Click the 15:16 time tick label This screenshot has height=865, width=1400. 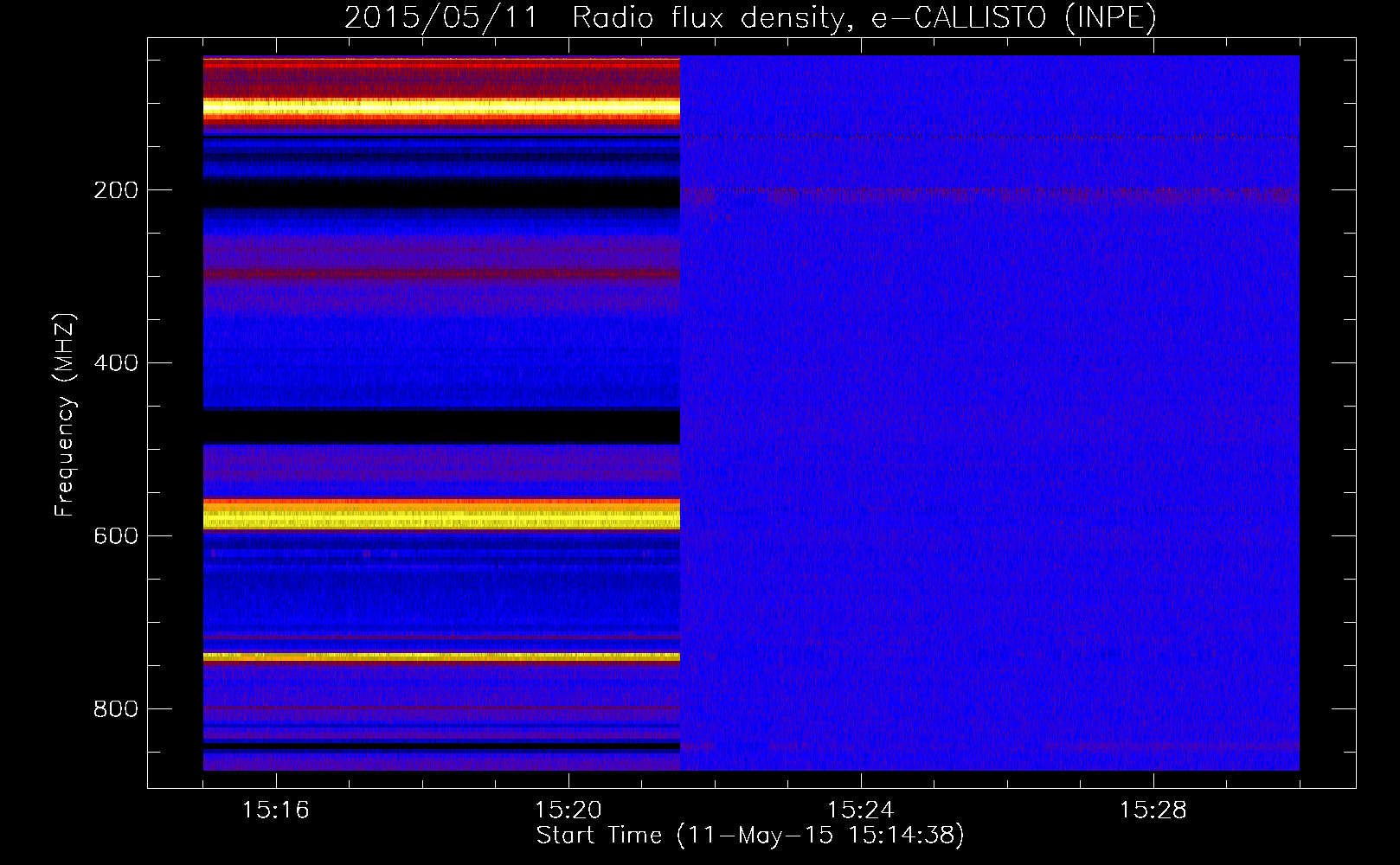pyautogui.click(x=276, y=811)
